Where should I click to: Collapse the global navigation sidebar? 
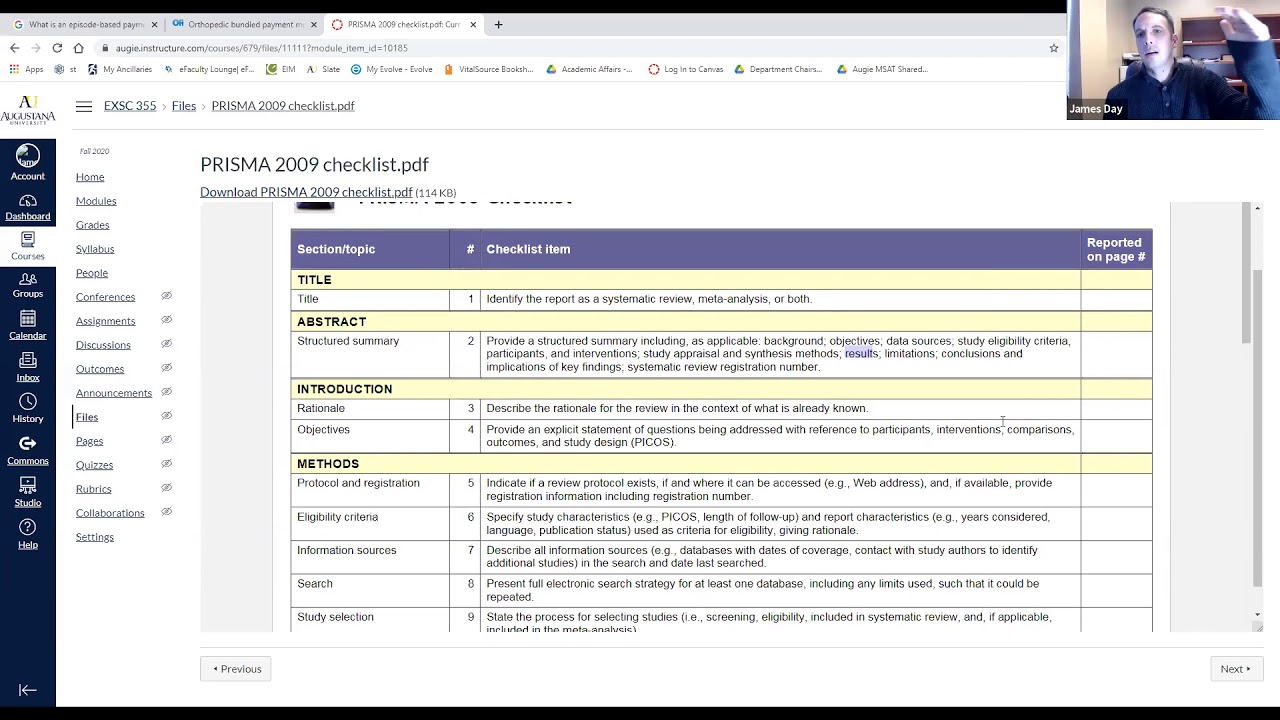(x=28, y=690)
